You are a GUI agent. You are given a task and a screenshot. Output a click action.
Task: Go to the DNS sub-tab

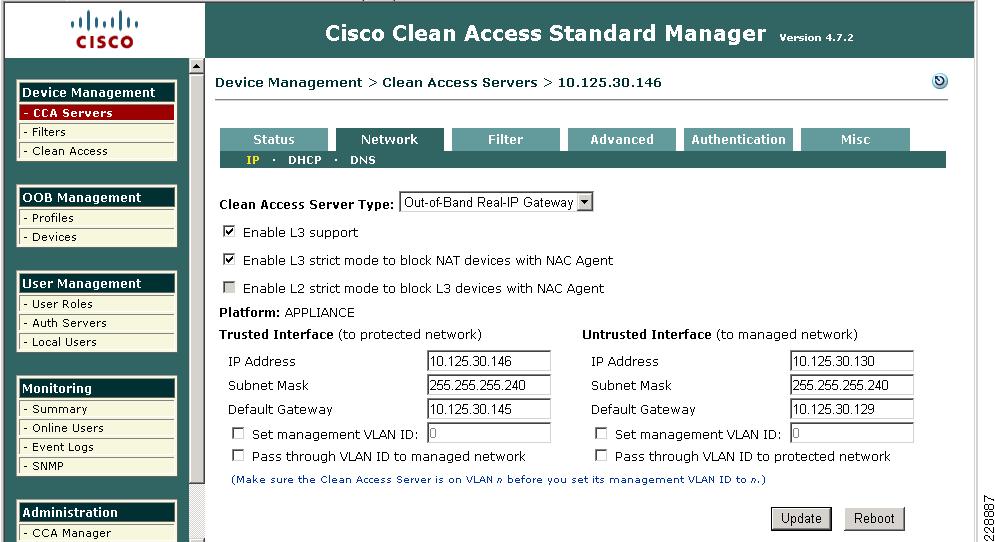[363, 160]
